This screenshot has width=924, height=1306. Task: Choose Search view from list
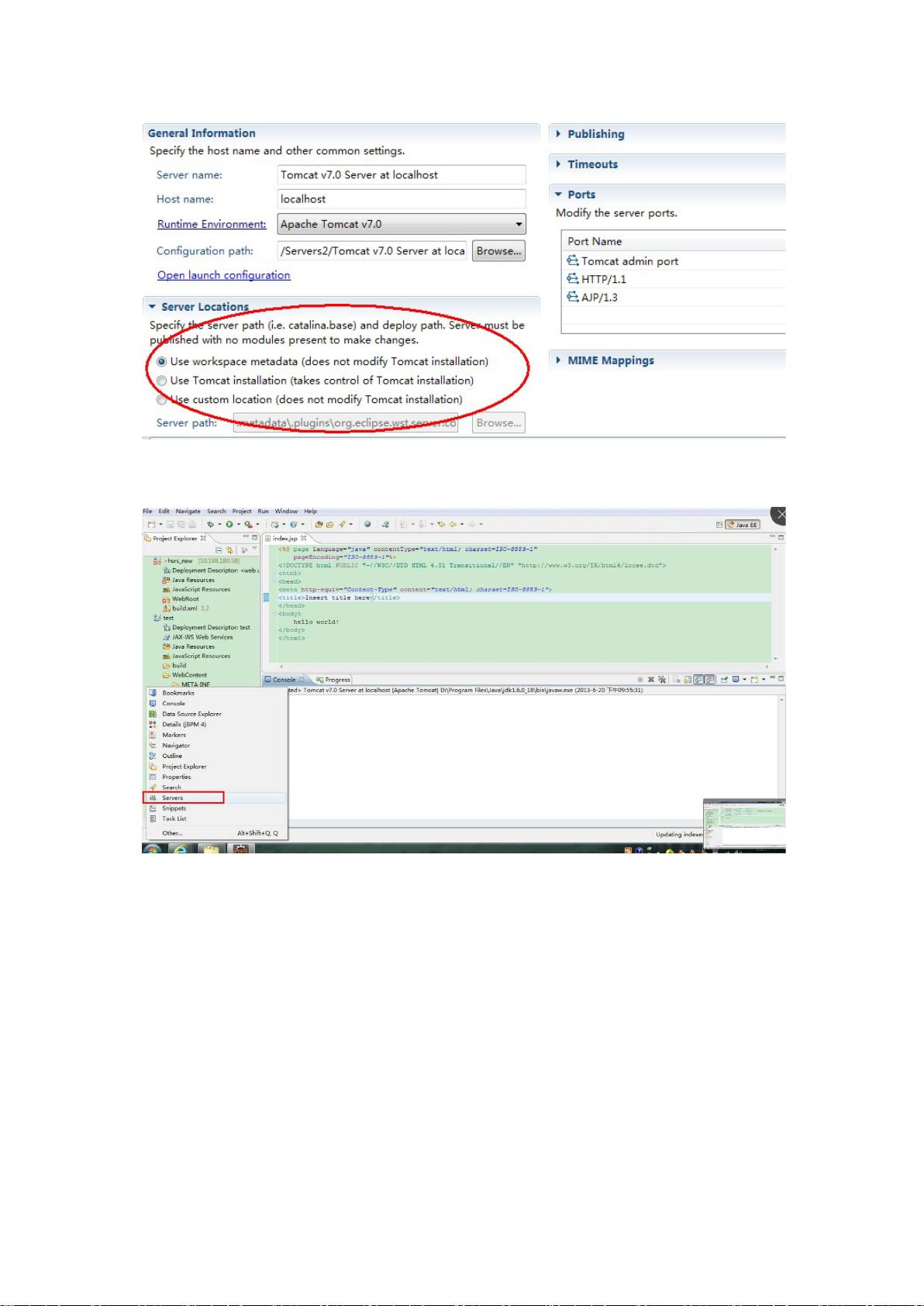[217, 787]
